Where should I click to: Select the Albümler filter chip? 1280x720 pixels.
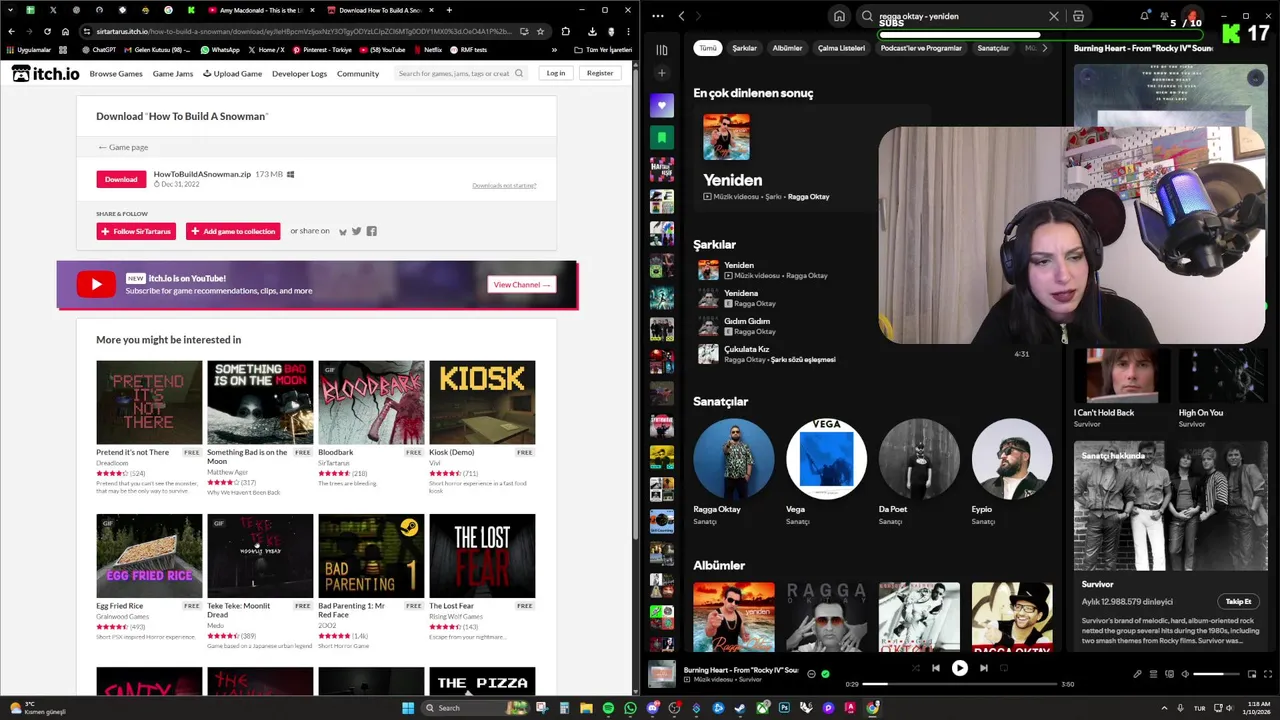(787, 48)
